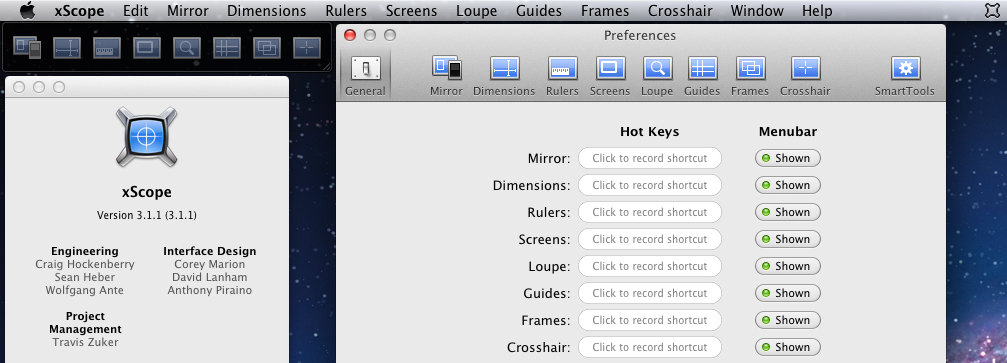
Task: Click the name Wolfgang Ante
Action: pos(85,290)
